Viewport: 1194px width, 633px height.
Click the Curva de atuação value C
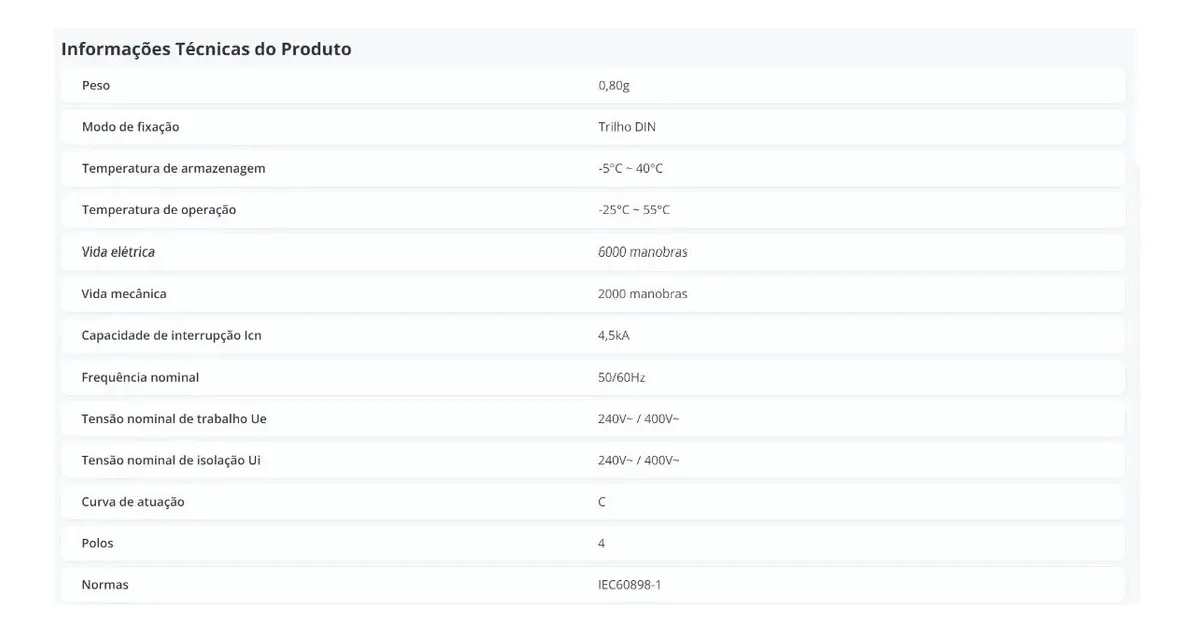602,502
